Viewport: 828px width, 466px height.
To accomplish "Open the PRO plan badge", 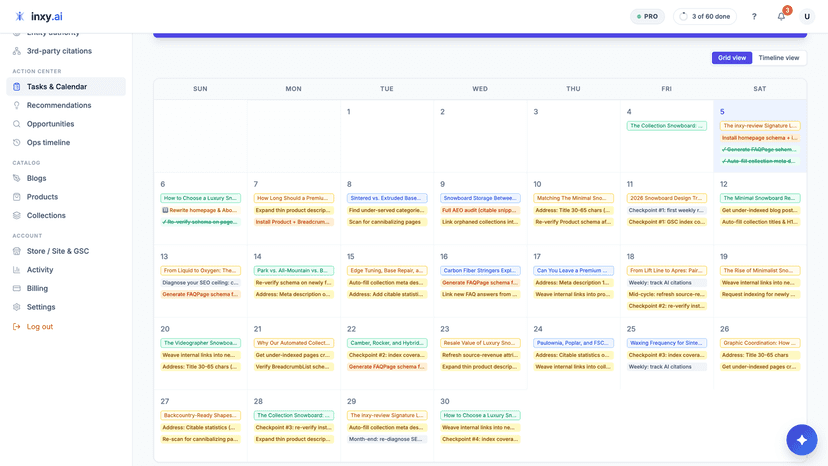I will [x=647, y=16].
